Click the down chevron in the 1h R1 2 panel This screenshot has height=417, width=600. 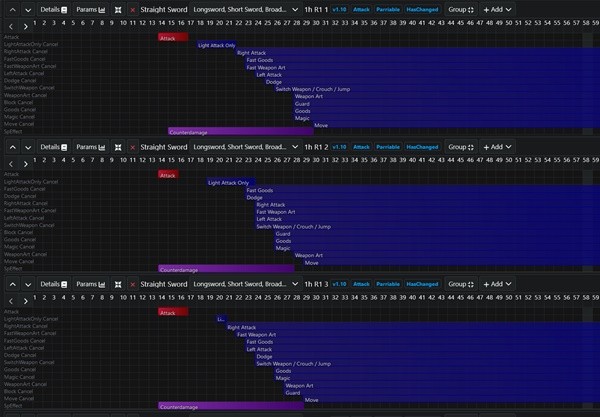tap(28, 146)
